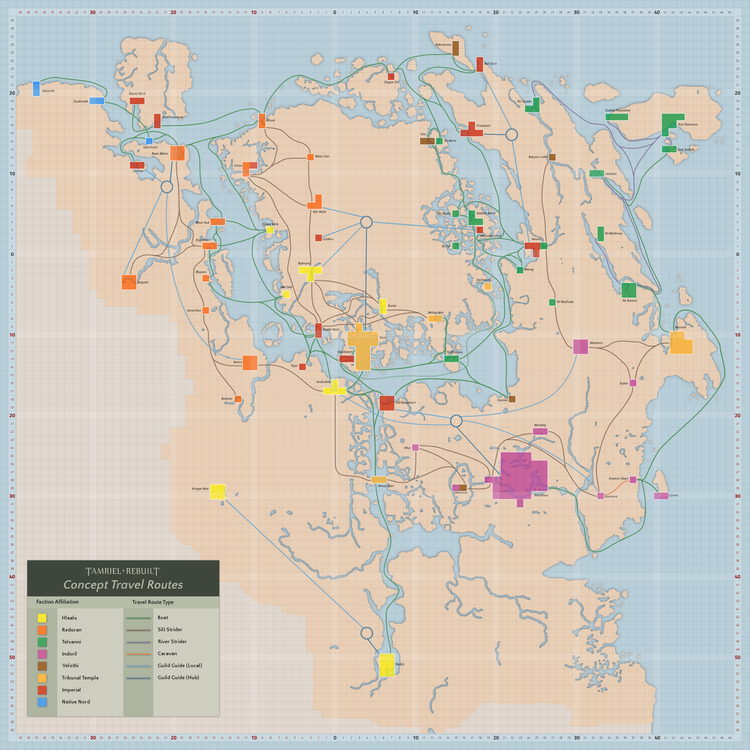The image size is (750, 750).
Task: Click the green Tel Ouada marker
Action: [x=533, y=105]
